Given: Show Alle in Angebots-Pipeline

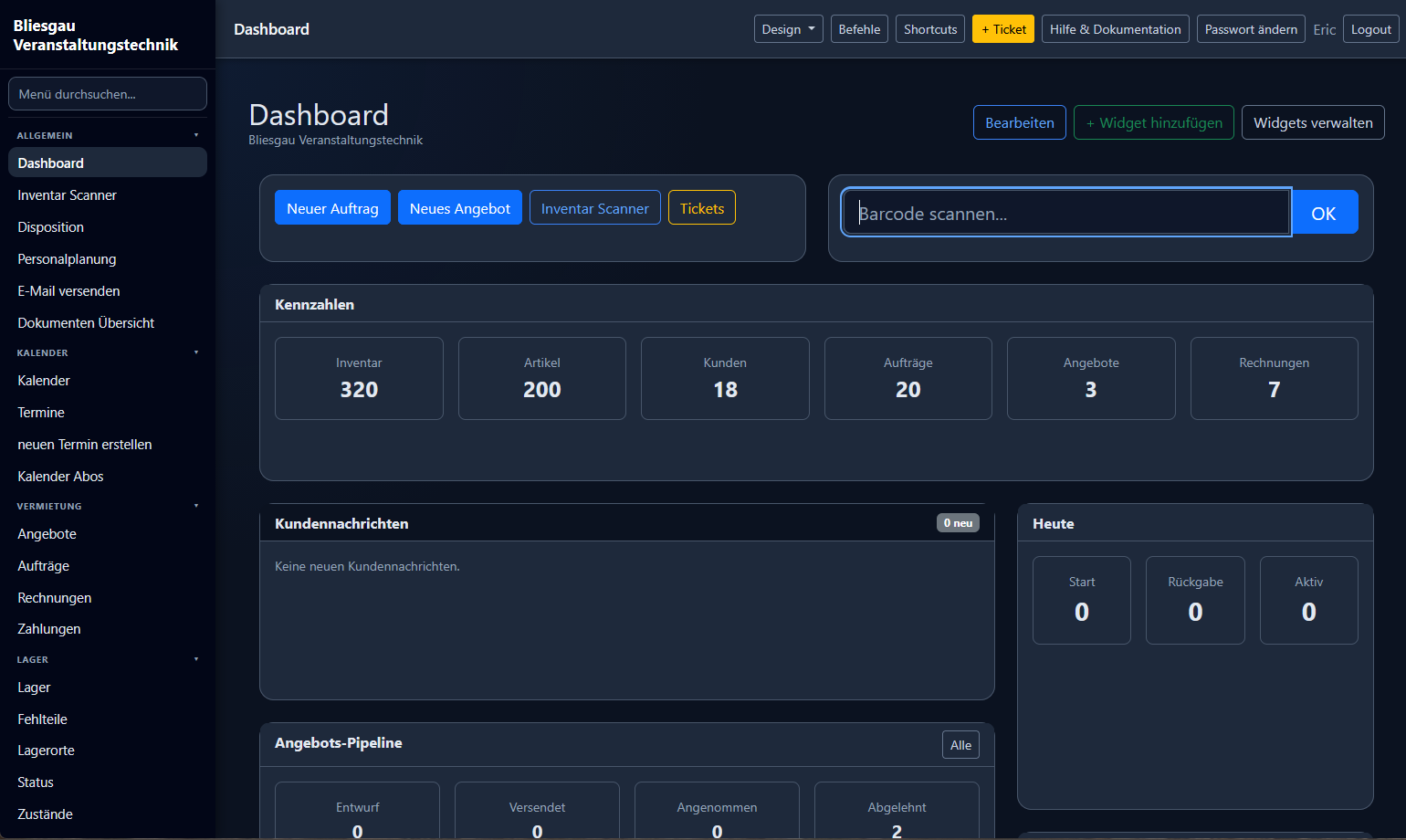Looking at the screenshot, I should pos(960,745).
